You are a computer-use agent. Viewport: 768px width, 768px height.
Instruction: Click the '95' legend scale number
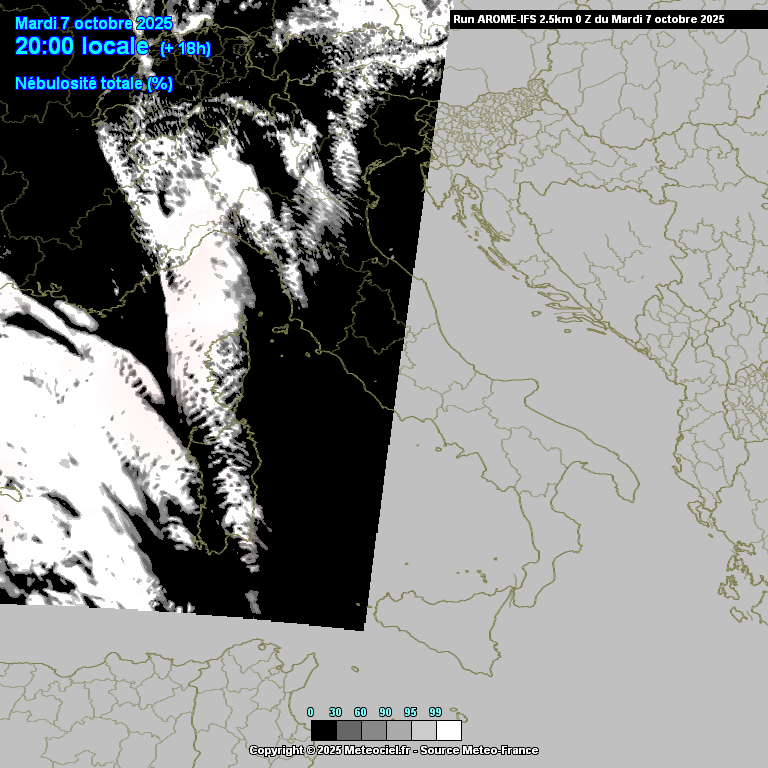click(x=411, y=712)
